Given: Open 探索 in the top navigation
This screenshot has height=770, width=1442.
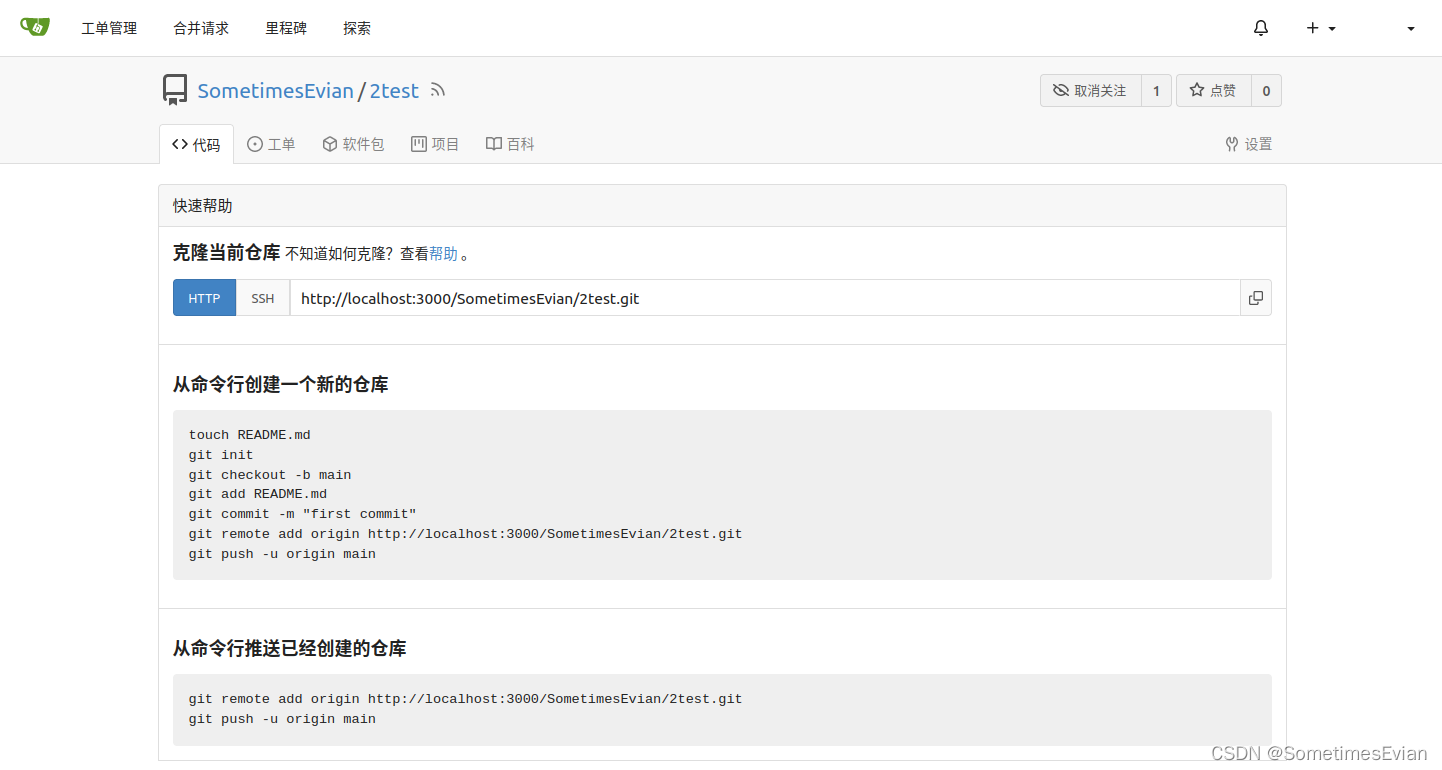Looking at the screenshot, I should click(357, 28).
